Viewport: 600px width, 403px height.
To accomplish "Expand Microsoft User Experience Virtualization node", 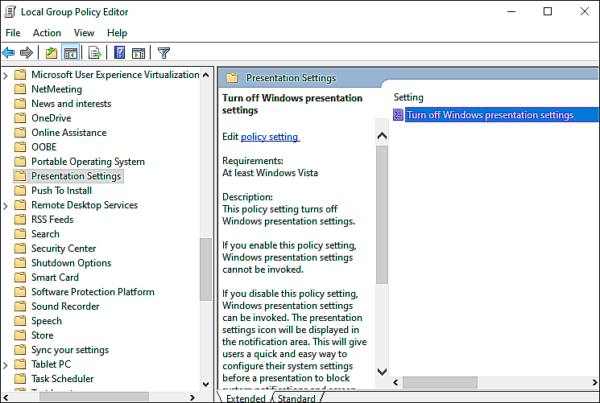I will click(x=6, y=75).
